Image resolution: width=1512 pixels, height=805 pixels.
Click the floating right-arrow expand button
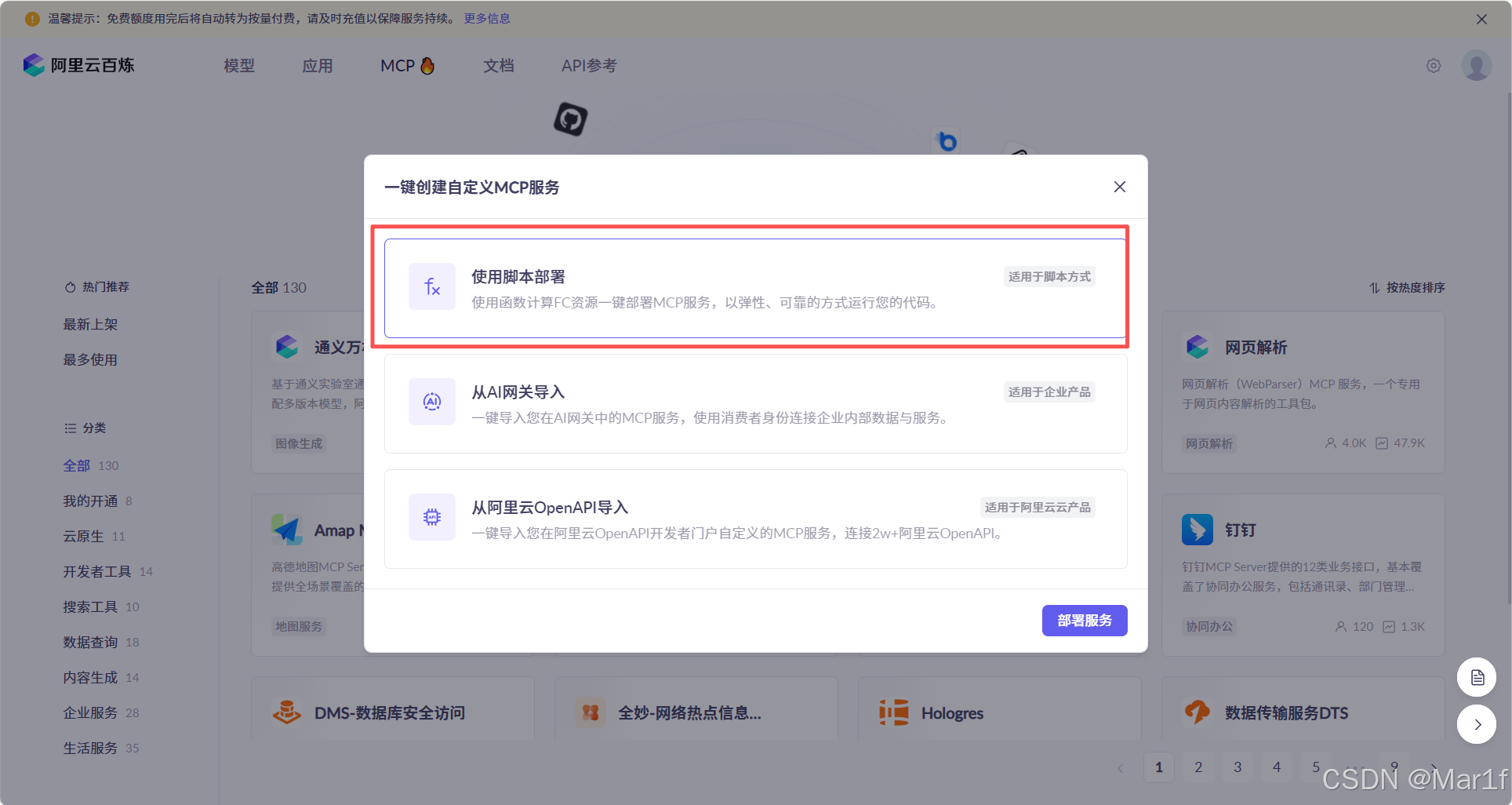click(x=1477, y=724)
